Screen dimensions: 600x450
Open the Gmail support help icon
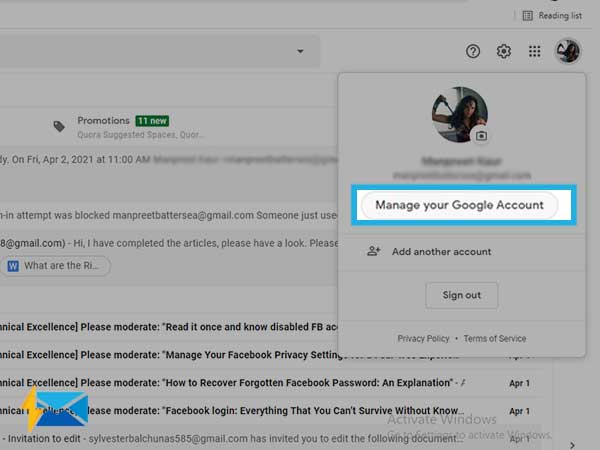coord(473,51)
